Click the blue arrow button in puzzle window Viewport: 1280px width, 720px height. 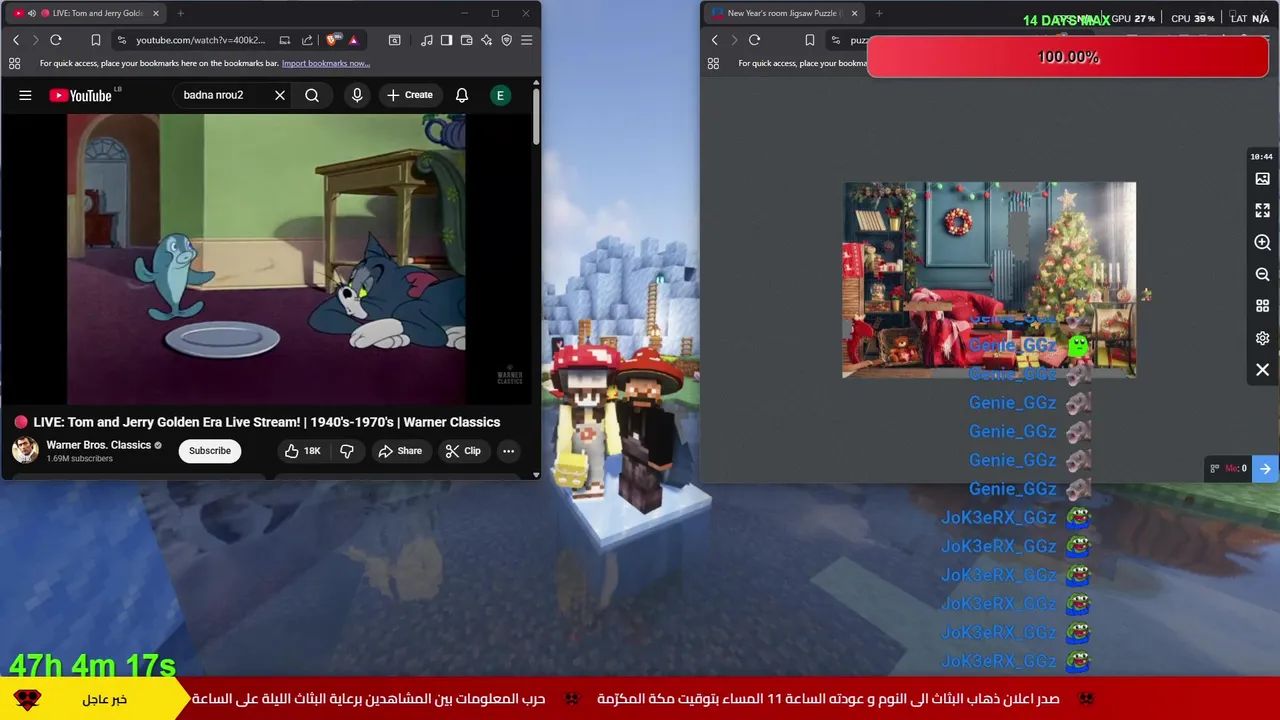point(1265,468)
